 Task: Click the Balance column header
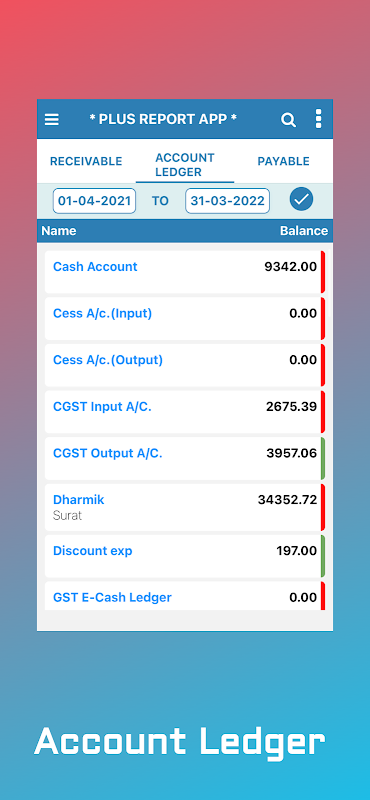(x=304, y=231)
